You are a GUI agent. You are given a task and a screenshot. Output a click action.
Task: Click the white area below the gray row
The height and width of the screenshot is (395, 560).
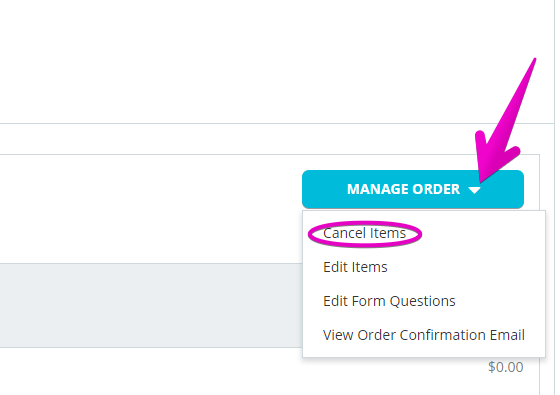pos(151,371)
